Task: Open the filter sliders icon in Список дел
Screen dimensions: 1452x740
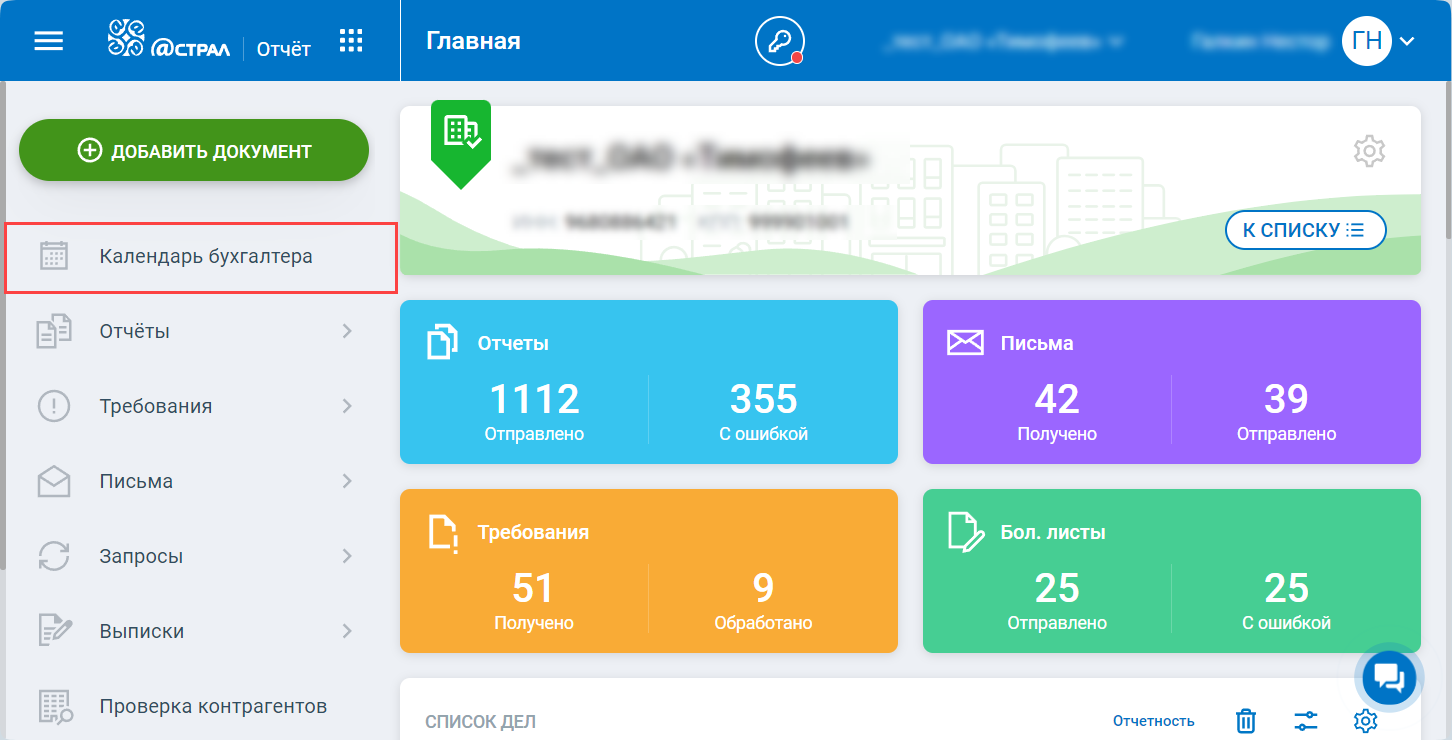Action: [1306, 721]
